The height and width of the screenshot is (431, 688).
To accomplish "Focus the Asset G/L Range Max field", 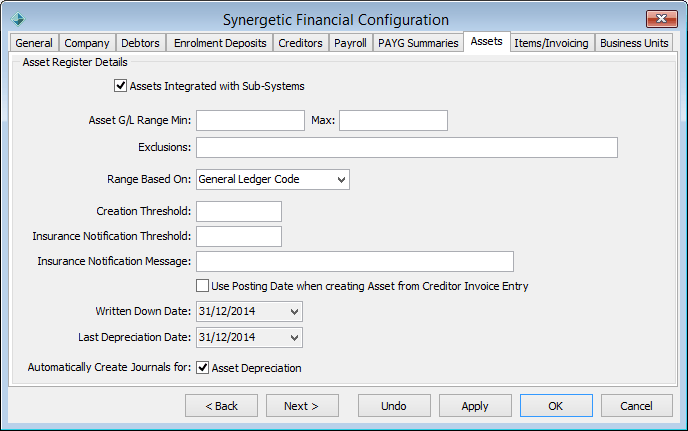I will (393, 120).
